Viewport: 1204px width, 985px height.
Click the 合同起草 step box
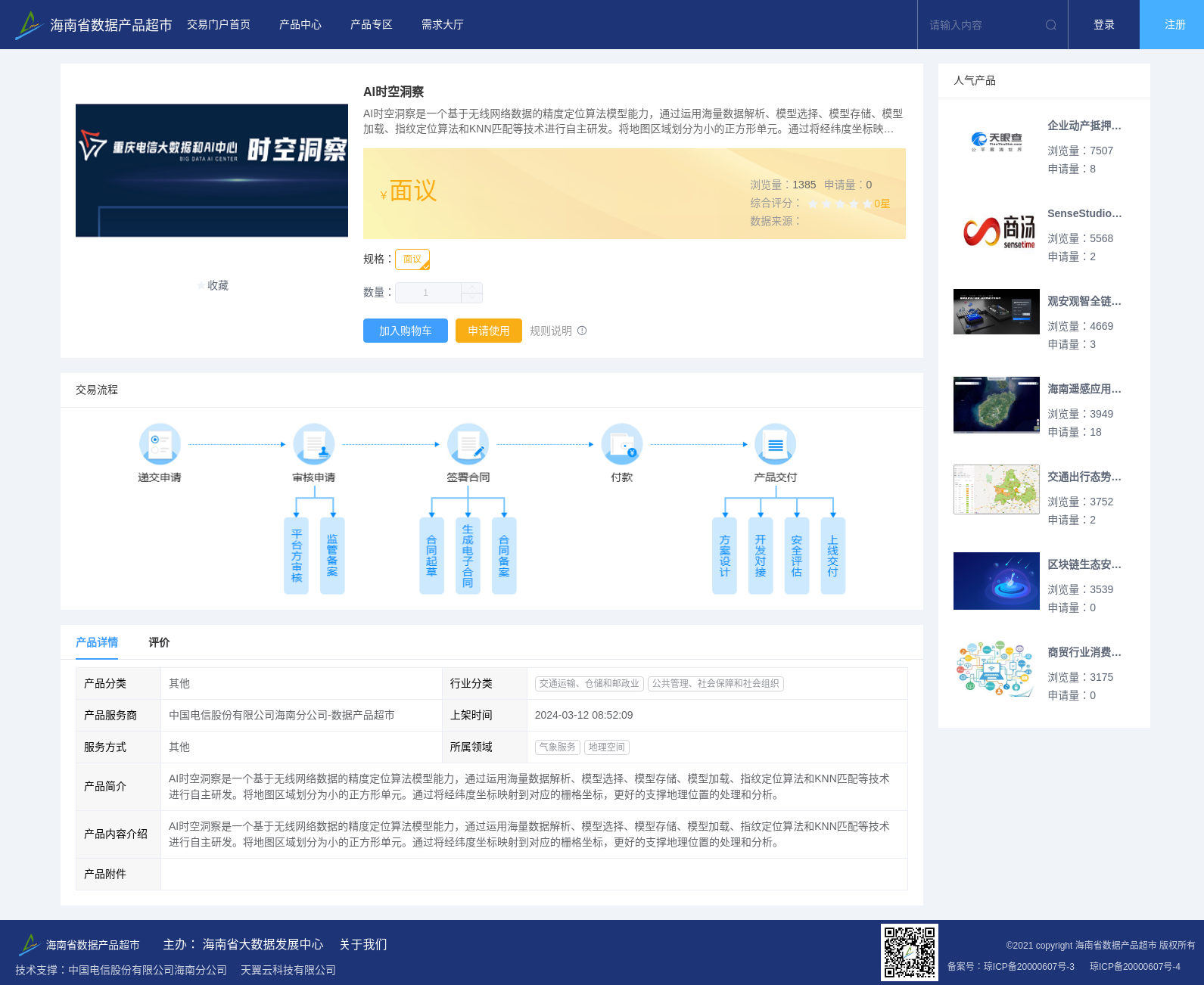(431, 556)
